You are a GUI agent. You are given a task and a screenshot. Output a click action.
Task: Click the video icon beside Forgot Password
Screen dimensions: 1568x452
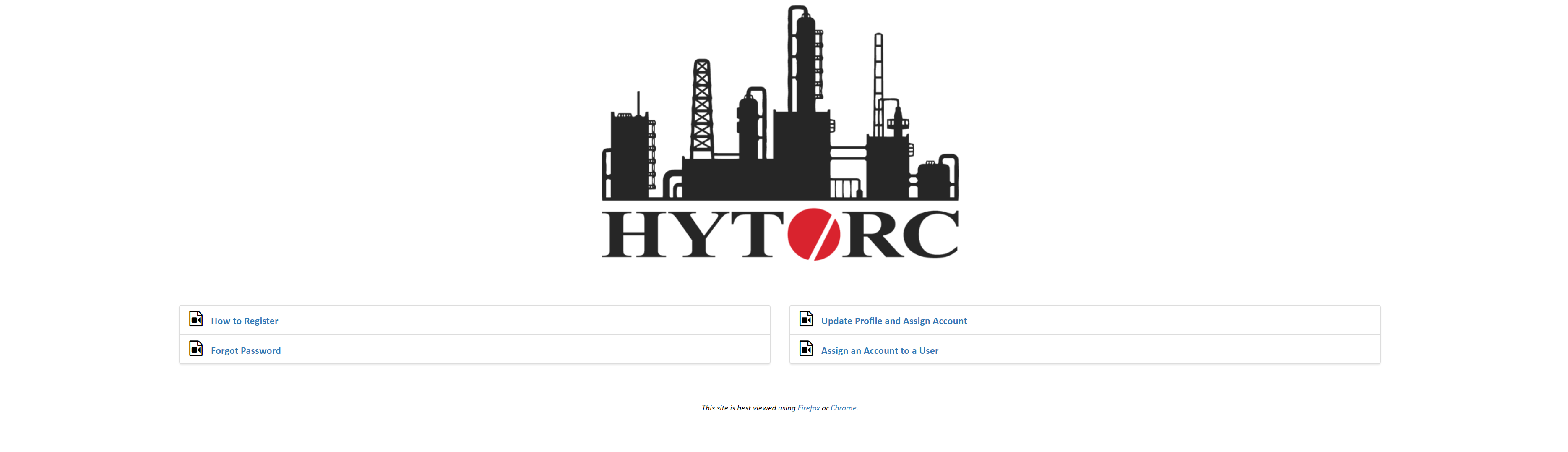196,348
